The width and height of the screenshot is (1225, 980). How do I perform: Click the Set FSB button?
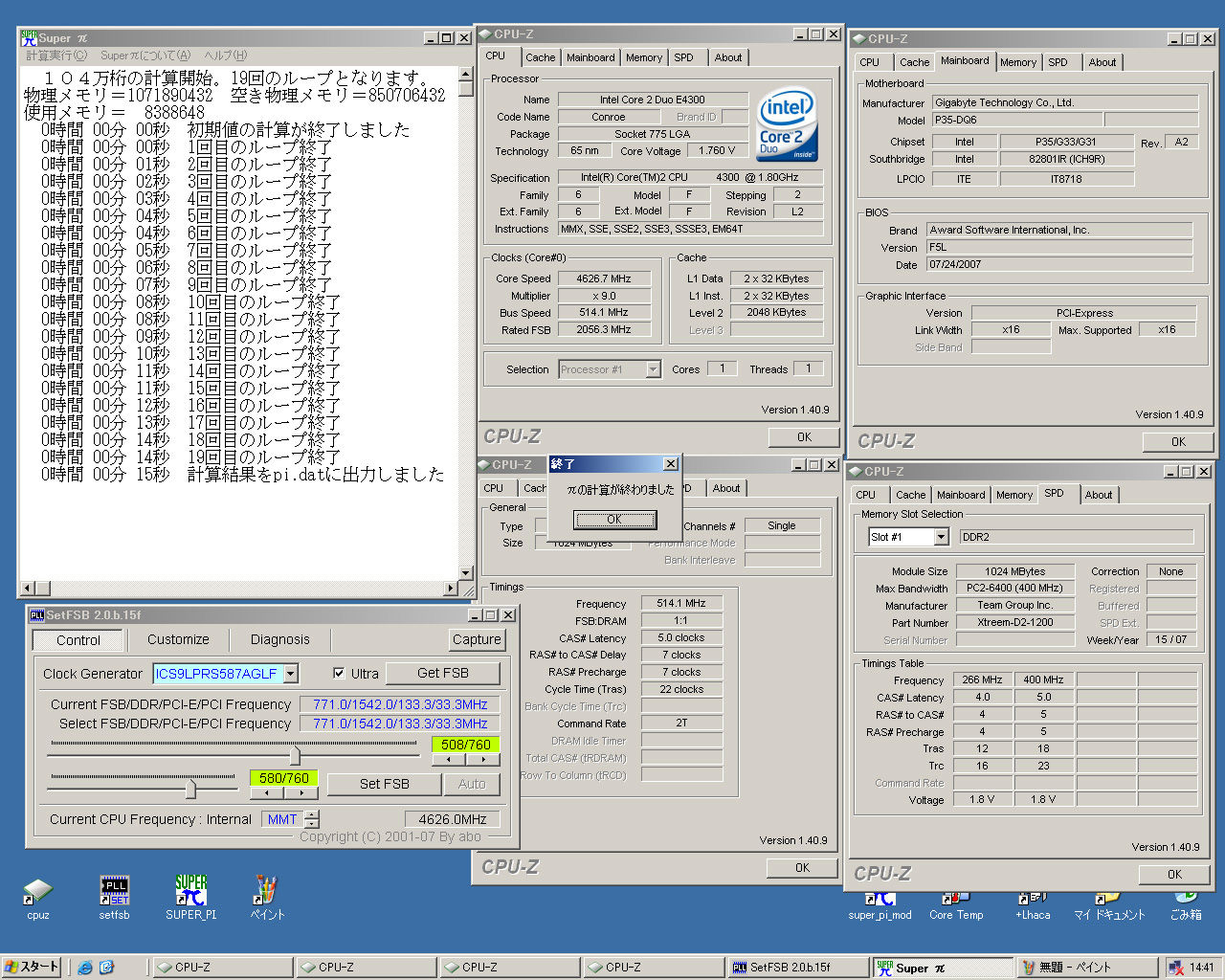tap(384, 784)
